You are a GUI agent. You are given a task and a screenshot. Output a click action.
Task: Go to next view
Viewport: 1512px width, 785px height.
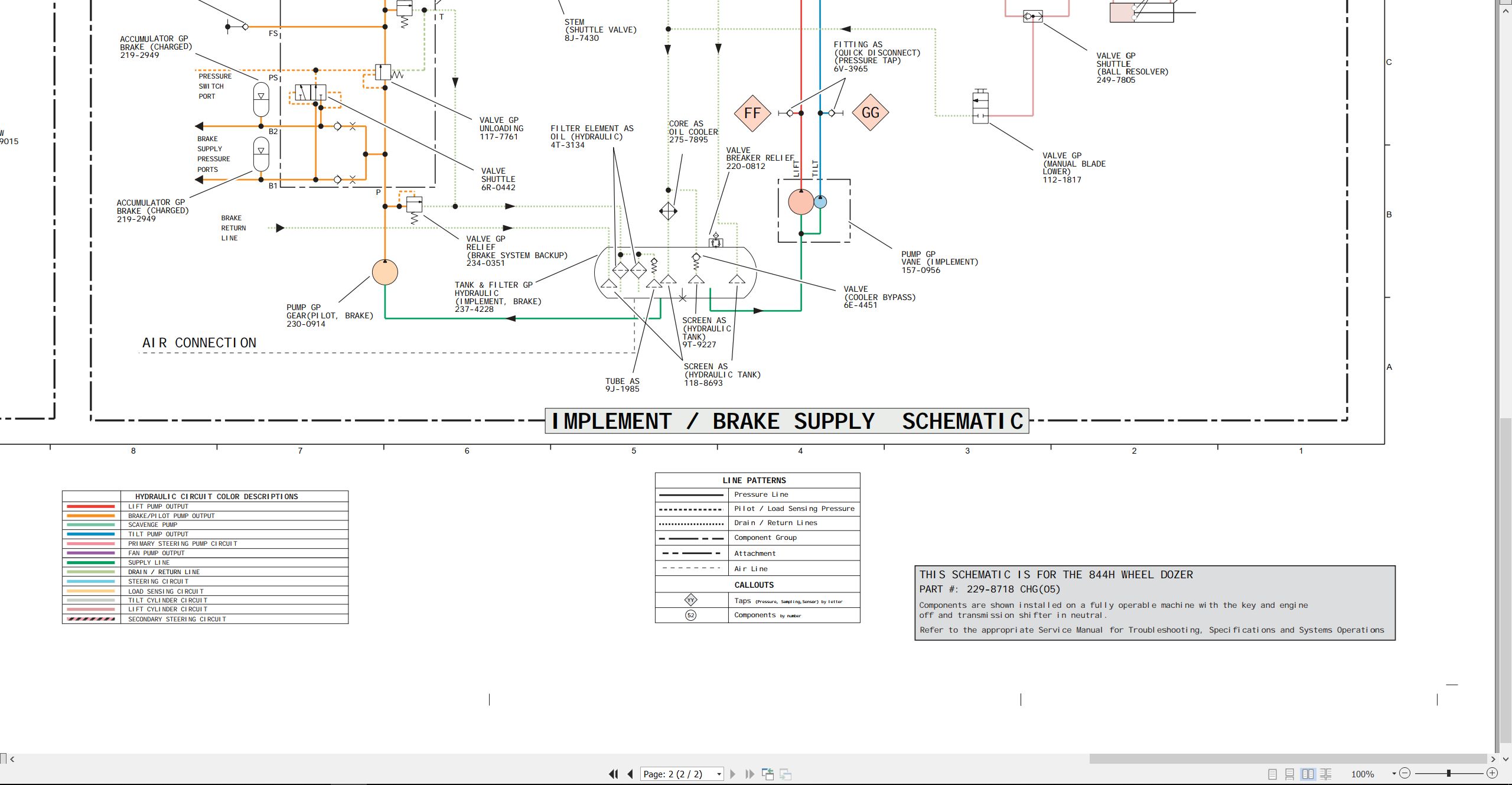click(x=786, y=774)
